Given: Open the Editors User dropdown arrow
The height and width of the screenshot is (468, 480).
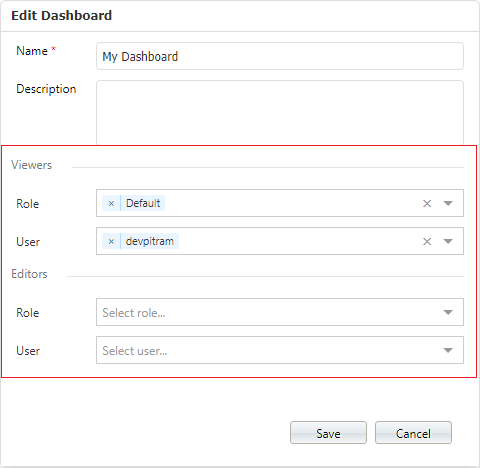Looking at the screenshot, I should coord(448,350).
